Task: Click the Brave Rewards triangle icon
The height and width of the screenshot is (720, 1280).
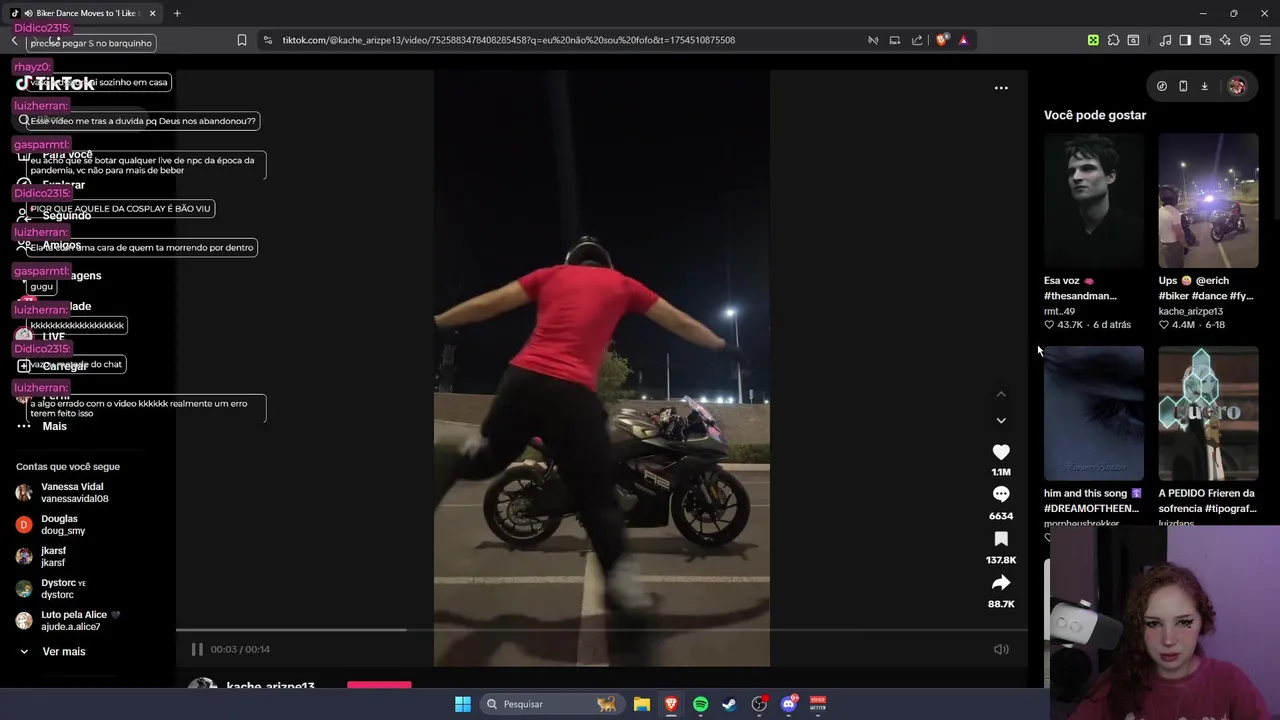Action: 963,40
